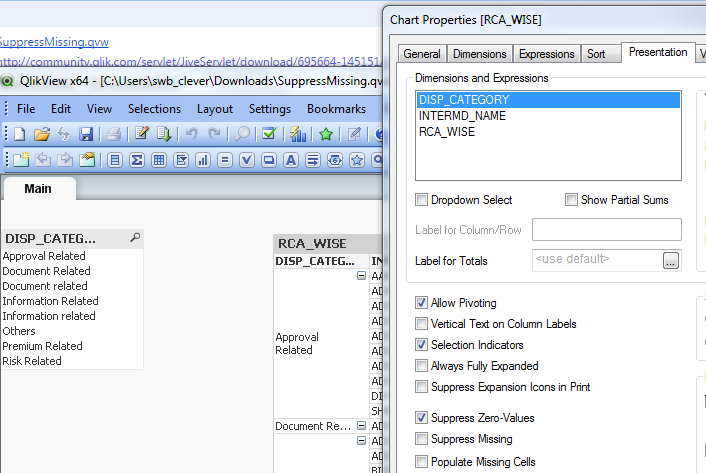706x473 pixels.
Task: Click the Add Sheet icon
Action: [x=21, y=160]
